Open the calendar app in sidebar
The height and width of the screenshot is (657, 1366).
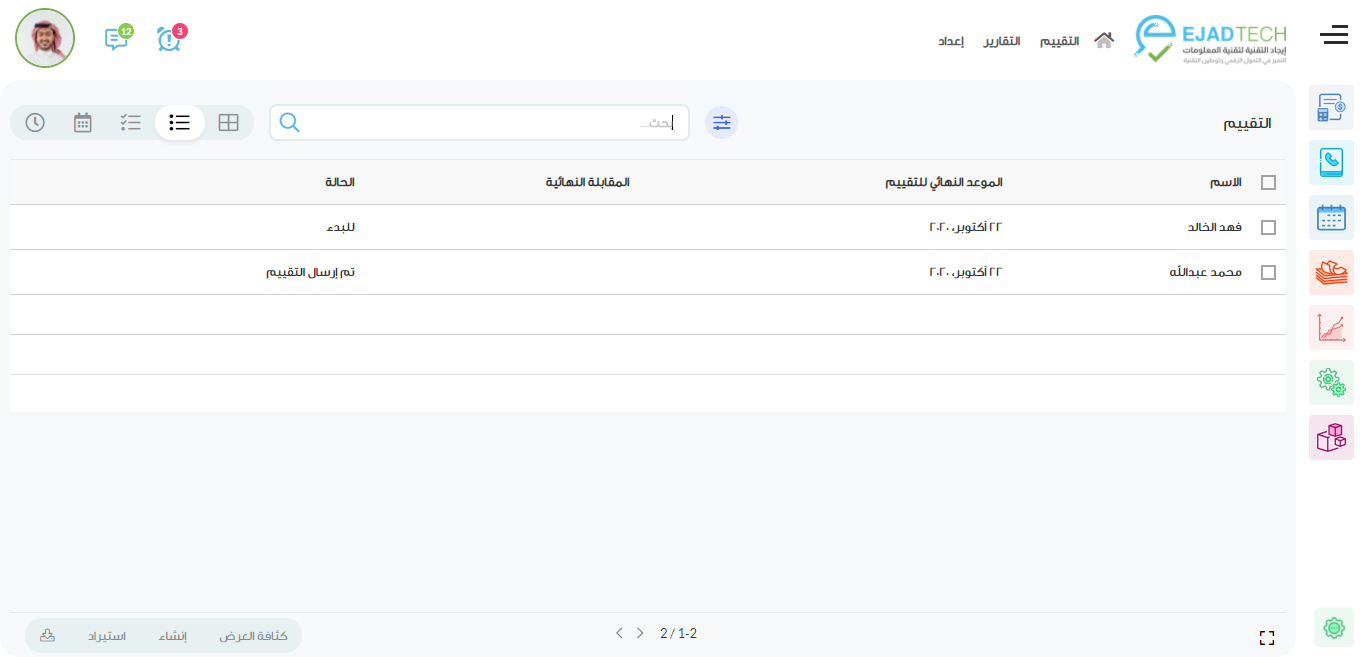1331,217
